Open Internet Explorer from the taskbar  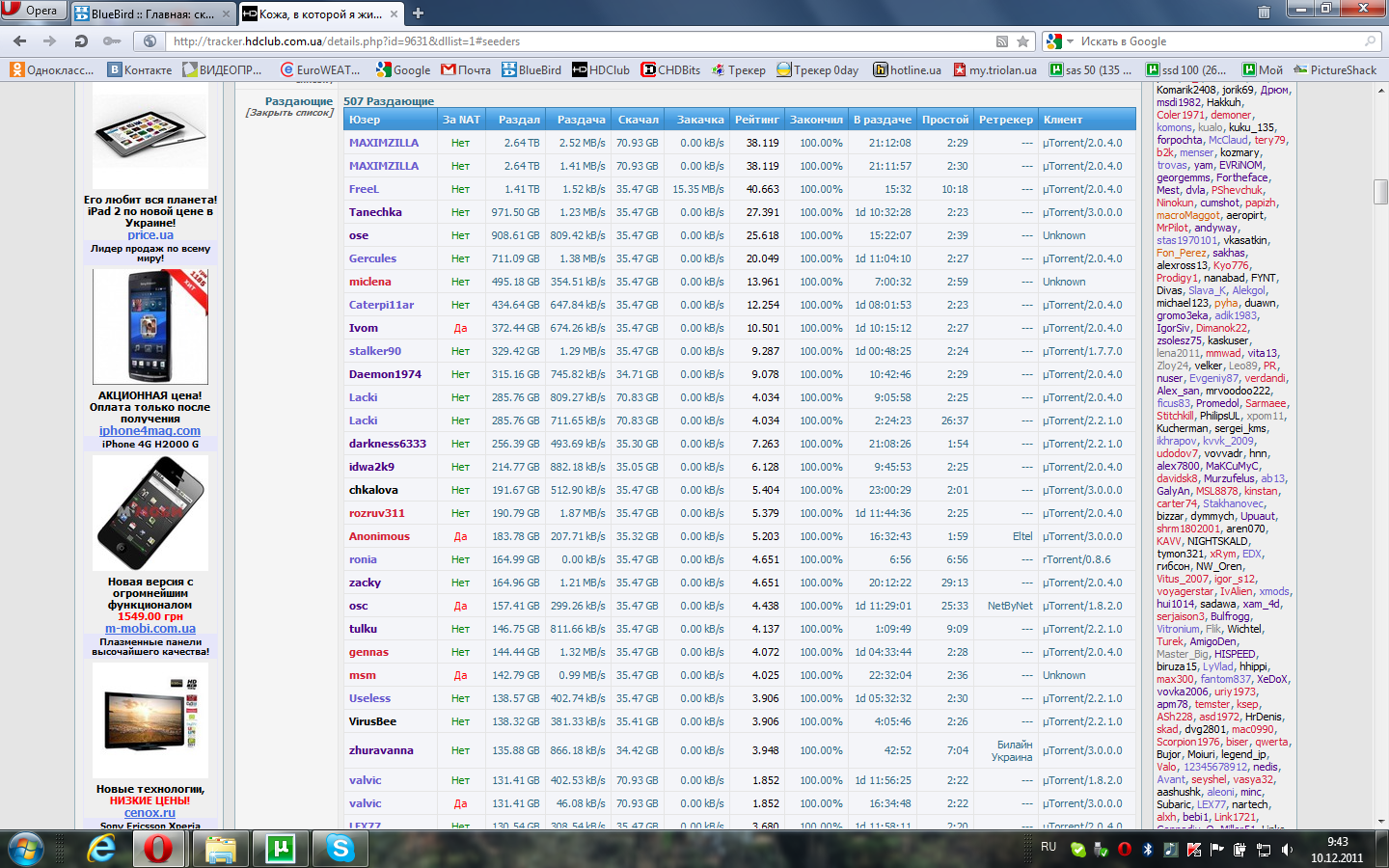tap(100, 849)
